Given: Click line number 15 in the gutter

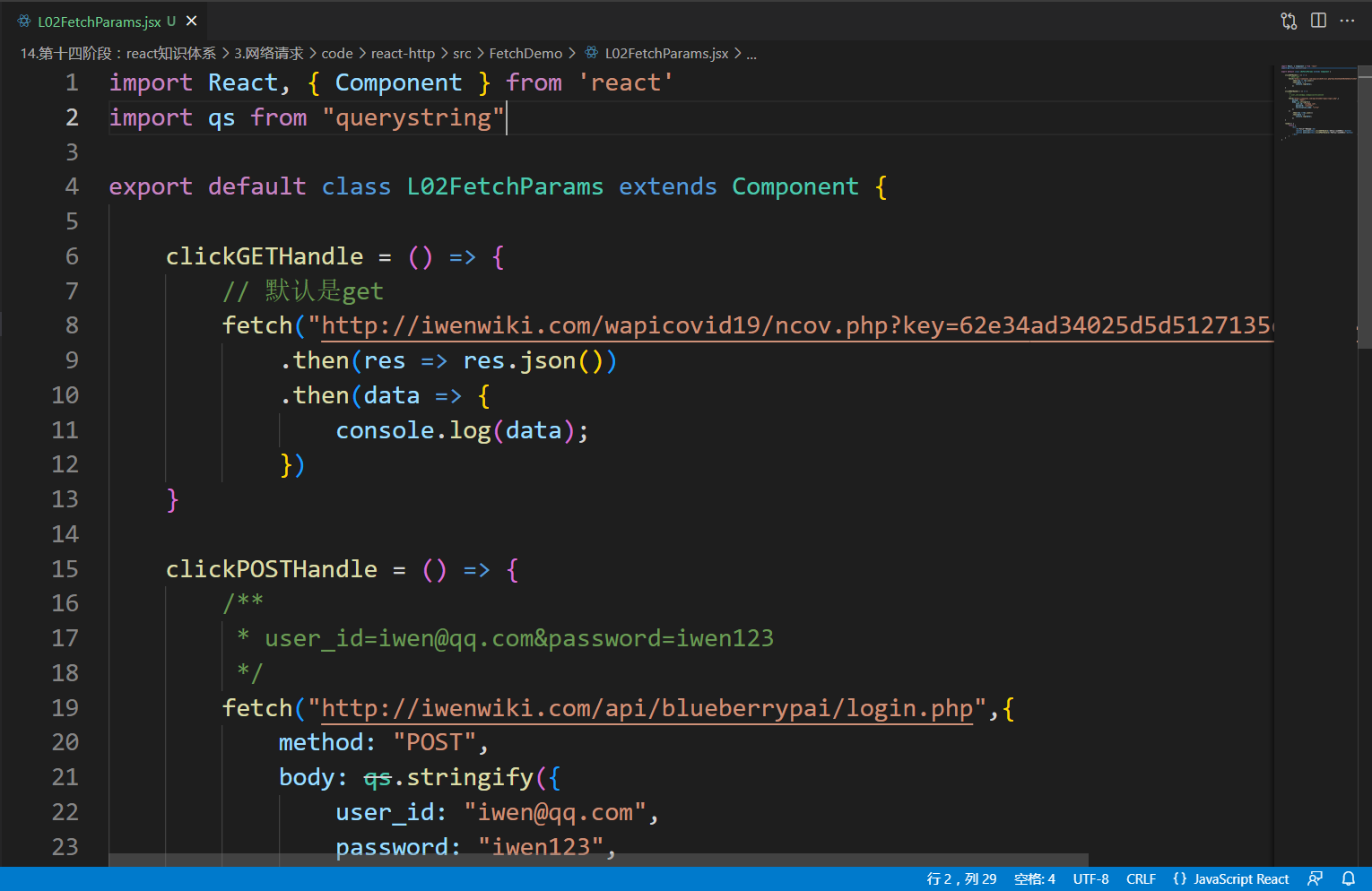Looking at the screenshot, I should (65, 569).
